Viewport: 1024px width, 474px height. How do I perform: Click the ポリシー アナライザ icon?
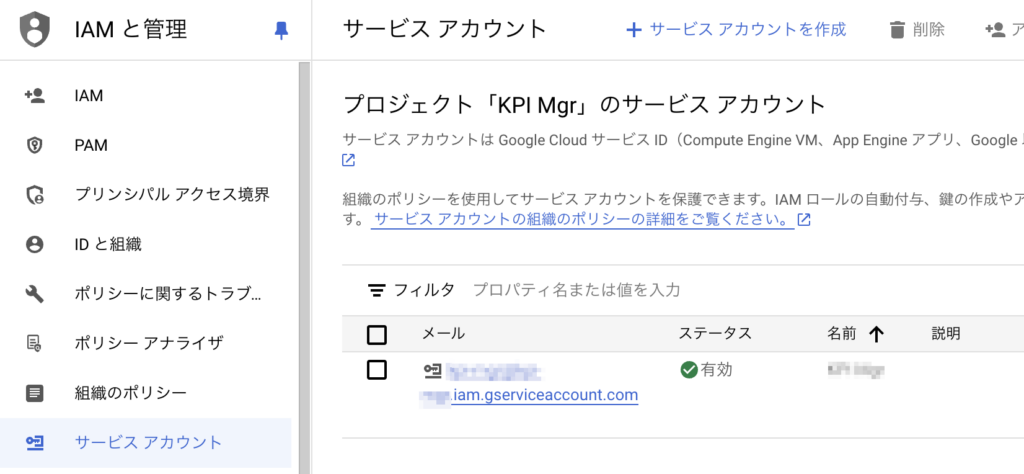pyautogui.click(x=35, y=343)
